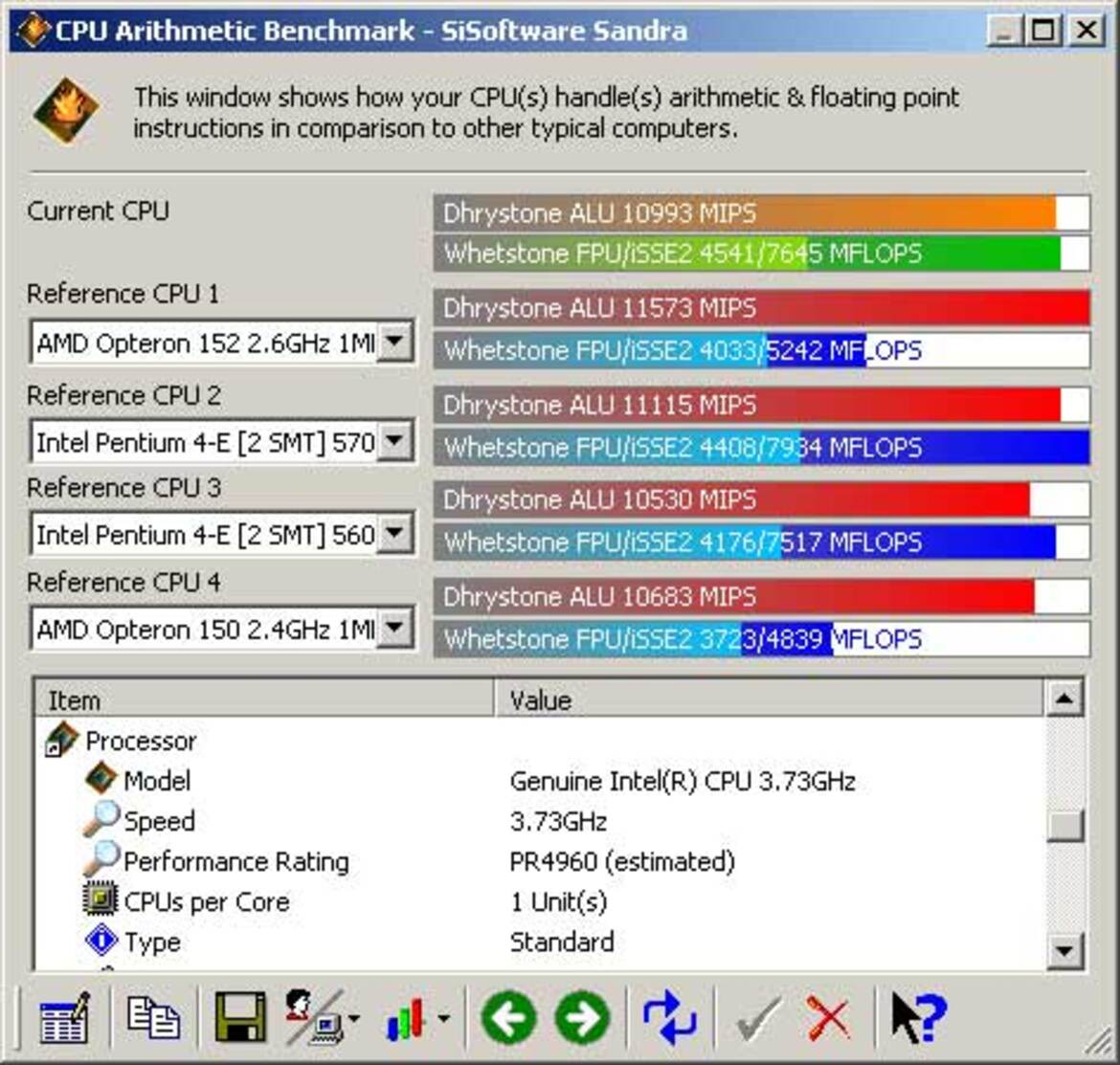This screenshot has height=1065, width=1120.
Task: Click the 'Reference CPU 3' label
Action: coord(124,488)
